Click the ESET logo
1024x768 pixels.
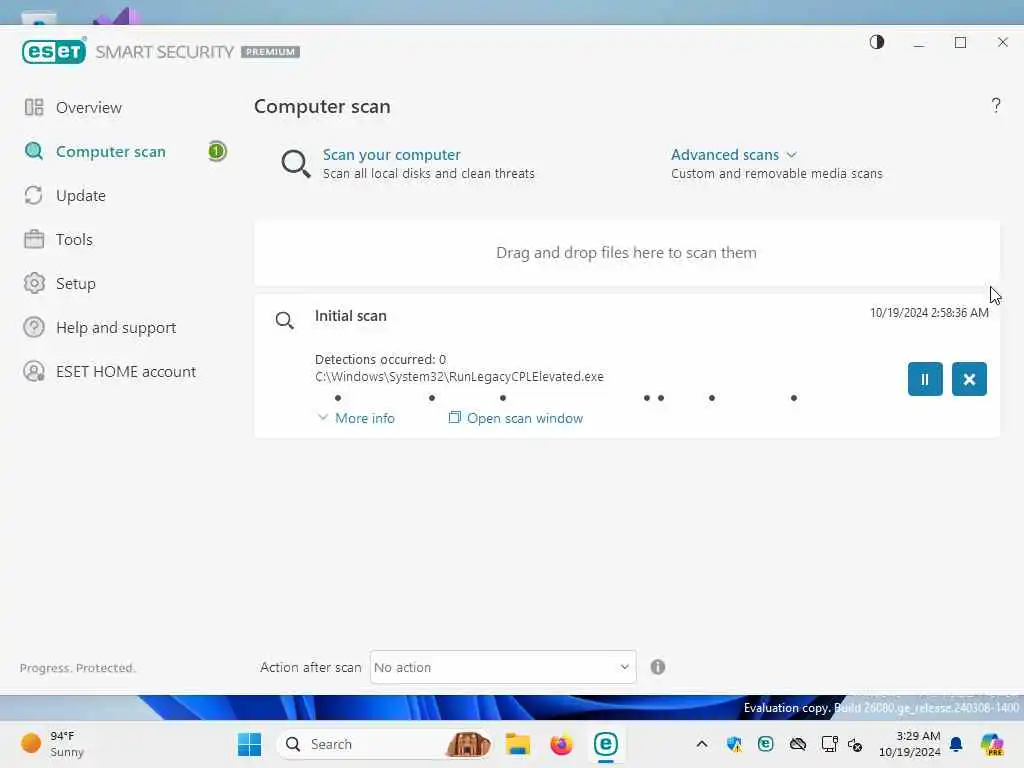(54, 52)
